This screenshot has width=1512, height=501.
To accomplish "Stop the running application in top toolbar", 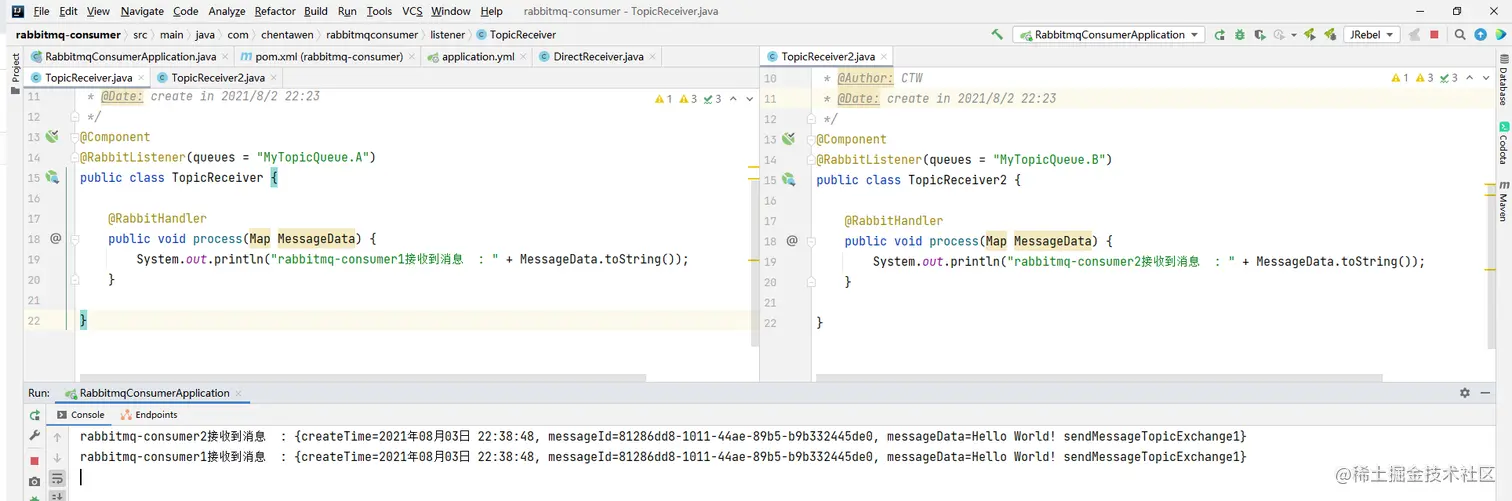I will point(1434,35).
